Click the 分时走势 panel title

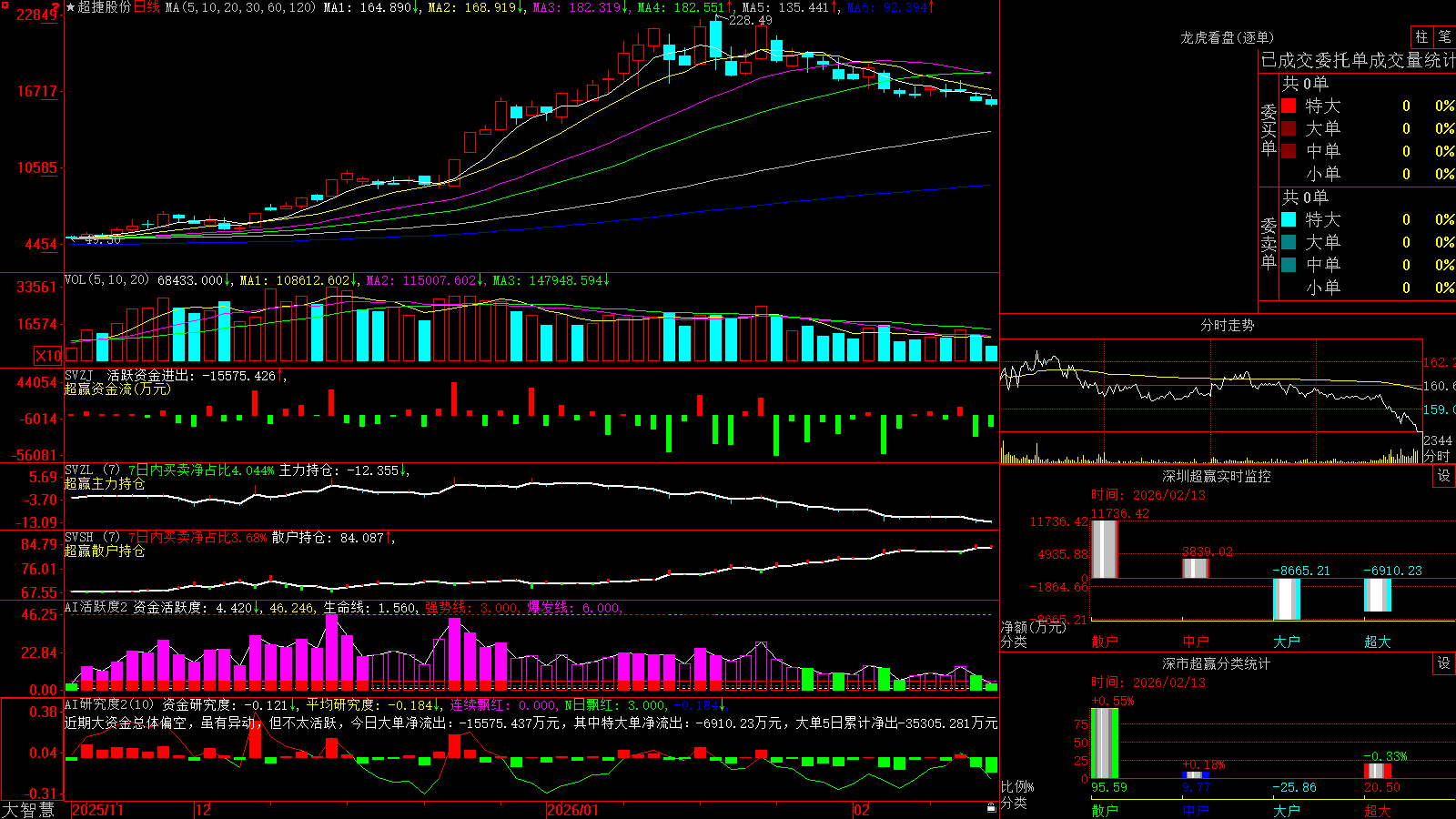(1228, 325)
